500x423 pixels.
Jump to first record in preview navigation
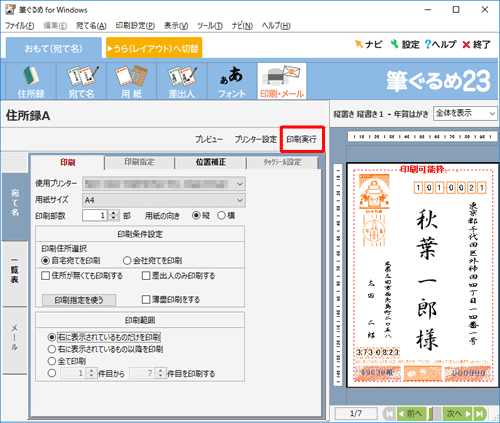pyautogui.click(x=389, y=414)
